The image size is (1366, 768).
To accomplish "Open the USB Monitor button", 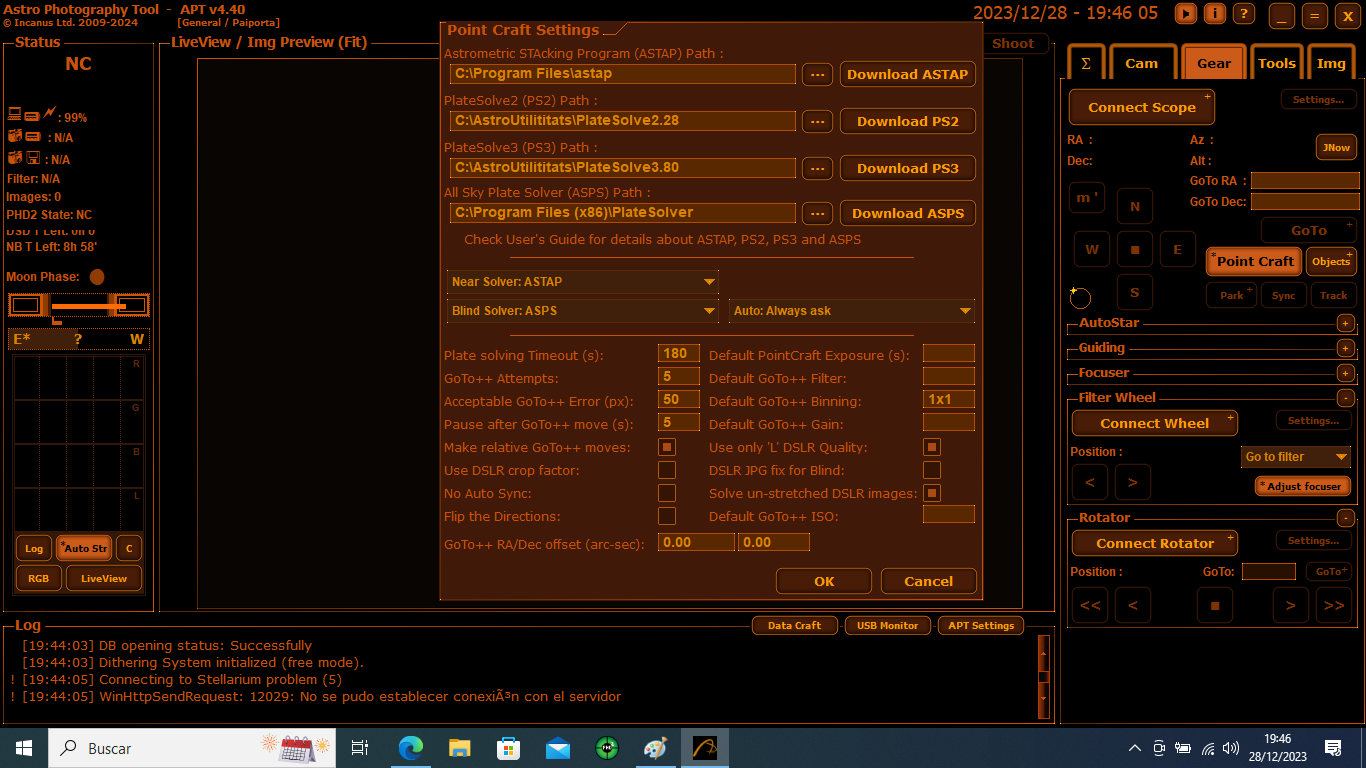I will (886, 626).
